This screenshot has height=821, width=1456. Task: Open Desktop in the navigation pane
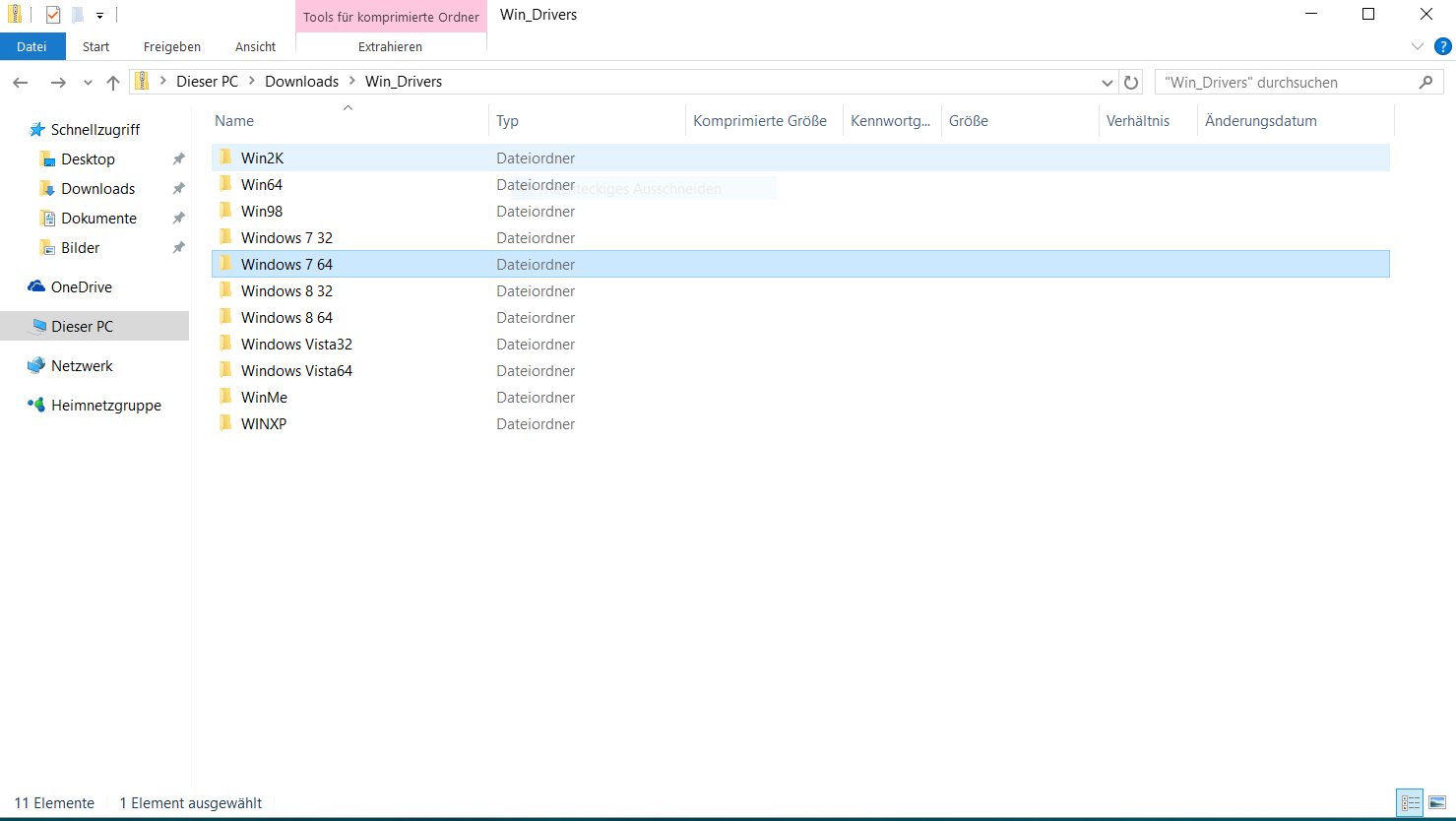(x=88, y=159)
